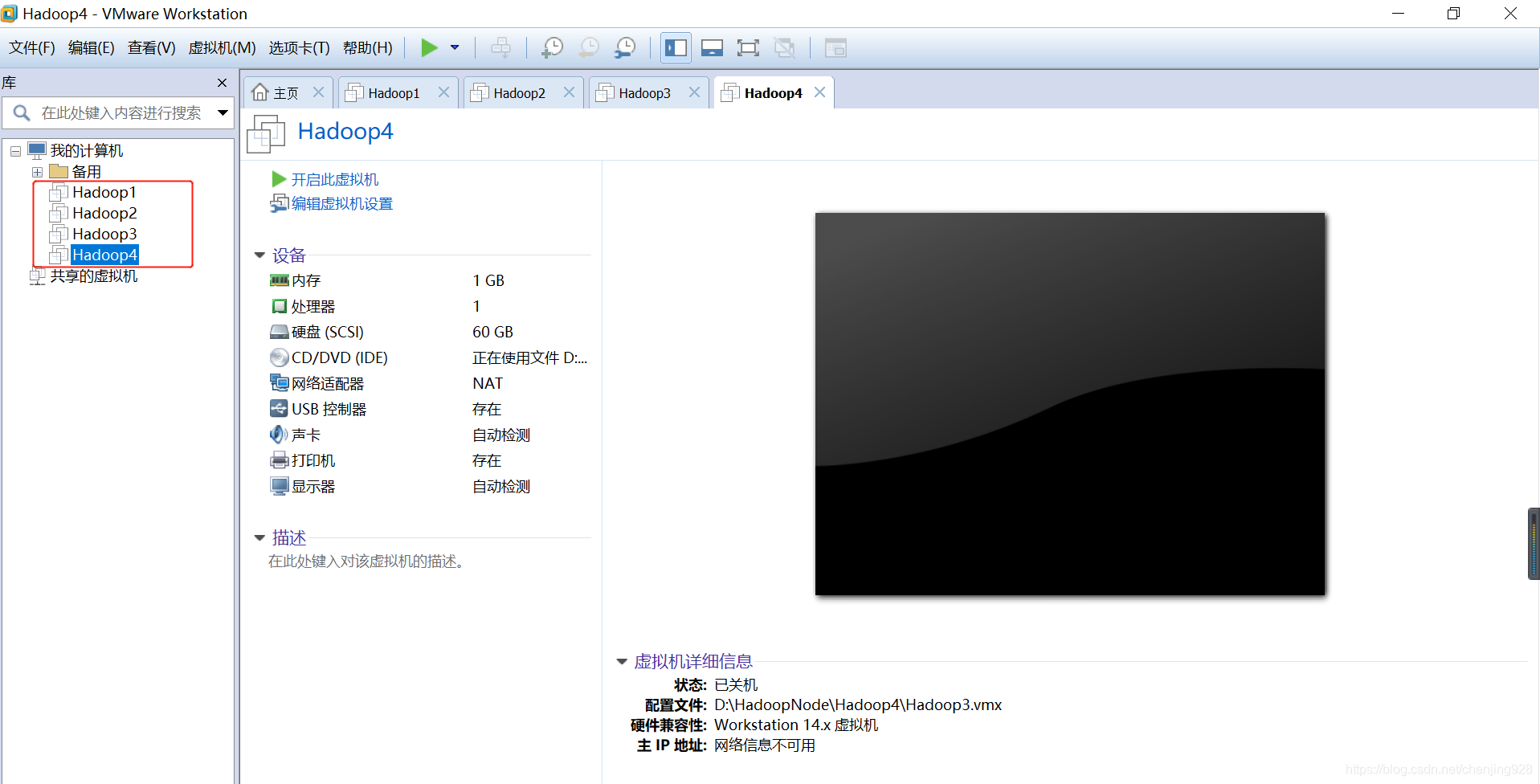This screenshot has height=784, width=1540.
Task: Click 开启此虚拟机 to power on
Action: point(334,179)
